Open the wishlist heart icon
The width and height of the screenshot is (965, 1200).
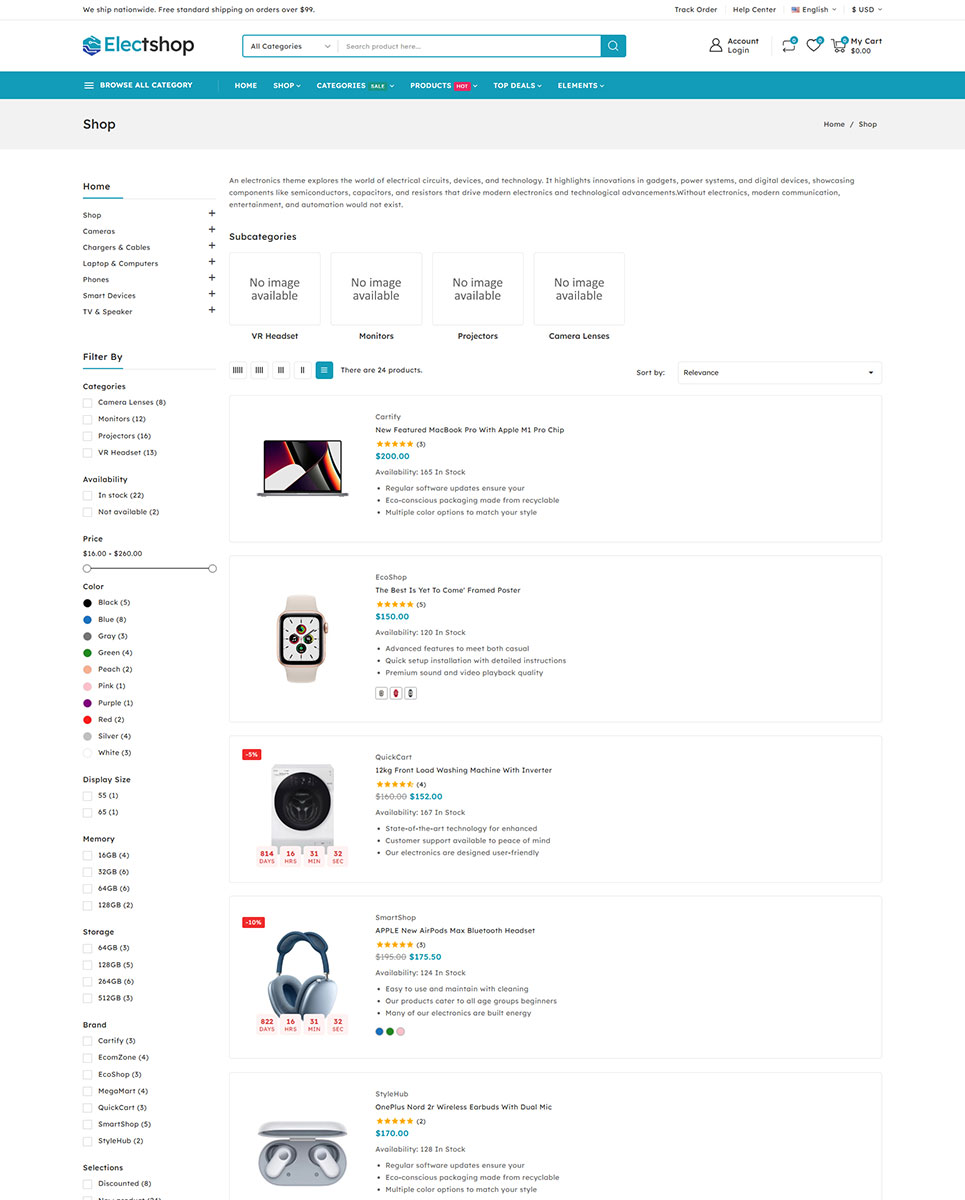[814, 45]
